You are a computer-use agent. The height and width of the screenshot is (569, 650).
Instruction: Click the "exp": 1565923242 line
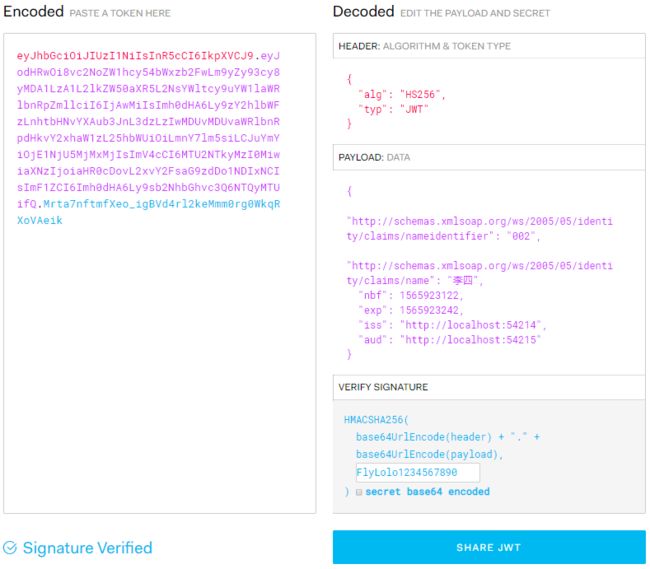(x=410, y=310)
